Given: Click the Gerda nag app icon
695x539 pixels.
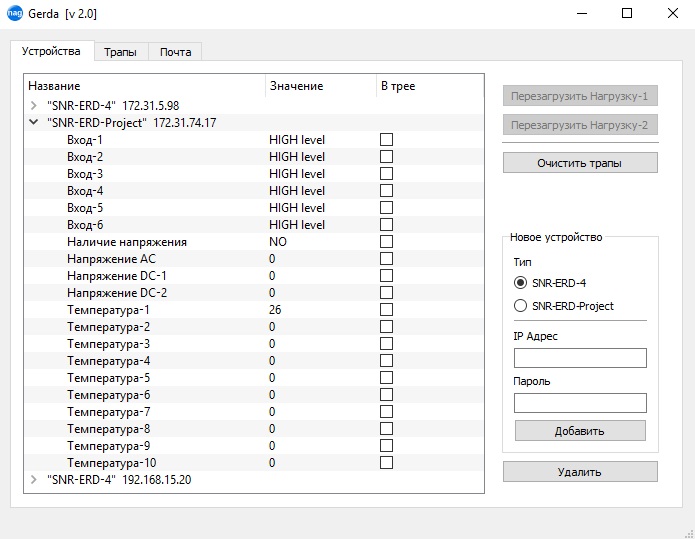Looking at the screenshot, I should click(15, 14).
